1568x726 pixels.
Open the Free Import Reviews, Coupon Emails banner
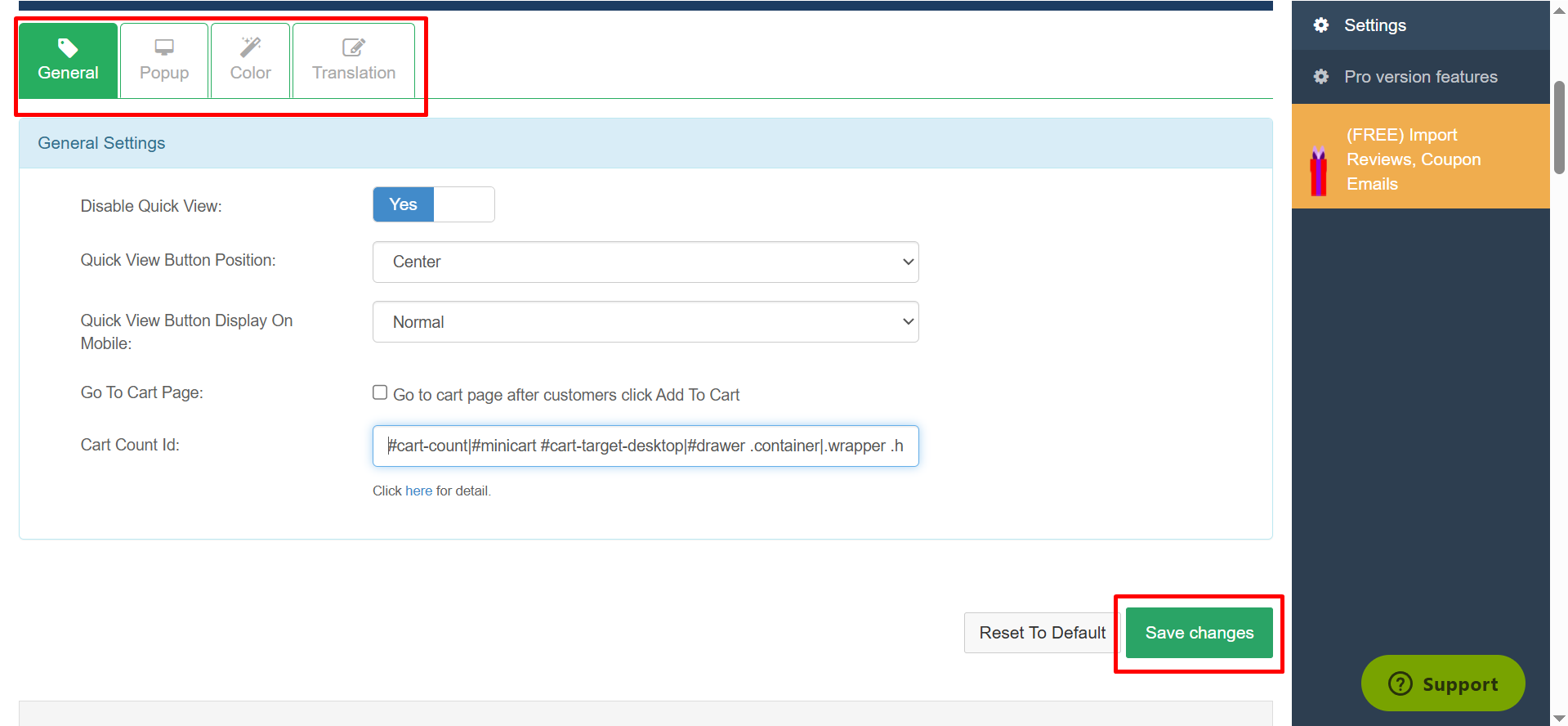[x=1421, y=156]
